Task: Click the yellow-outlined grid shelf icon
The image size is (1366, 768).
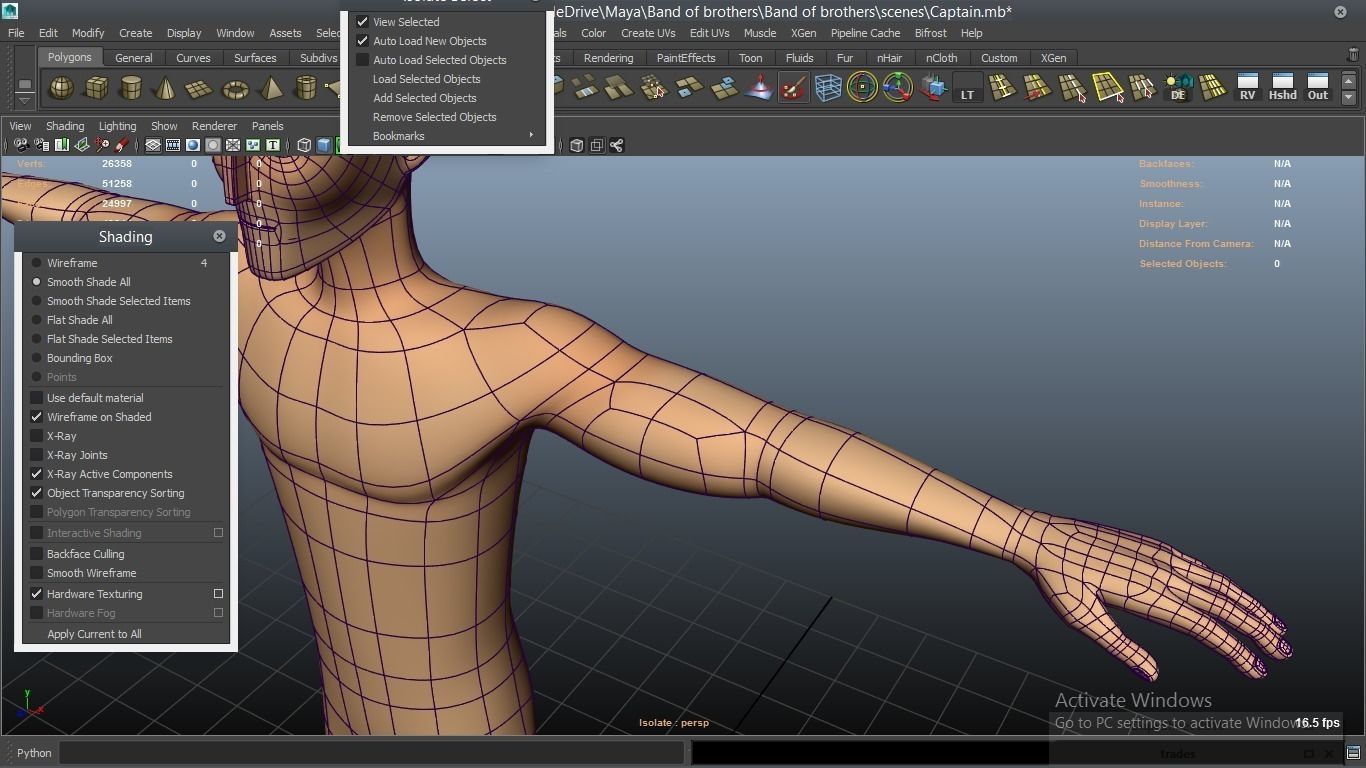Action: point(1108,88)
